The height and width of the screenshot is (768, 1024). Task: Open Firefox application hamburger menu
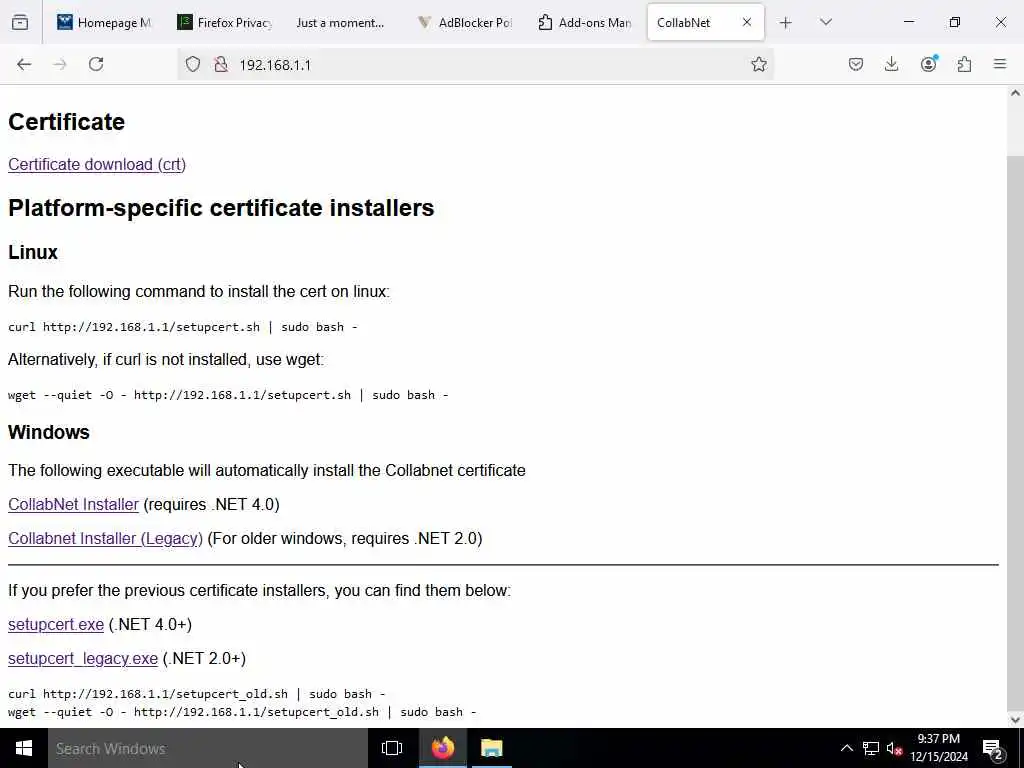pyautogui.click(x=1000, y=64)
